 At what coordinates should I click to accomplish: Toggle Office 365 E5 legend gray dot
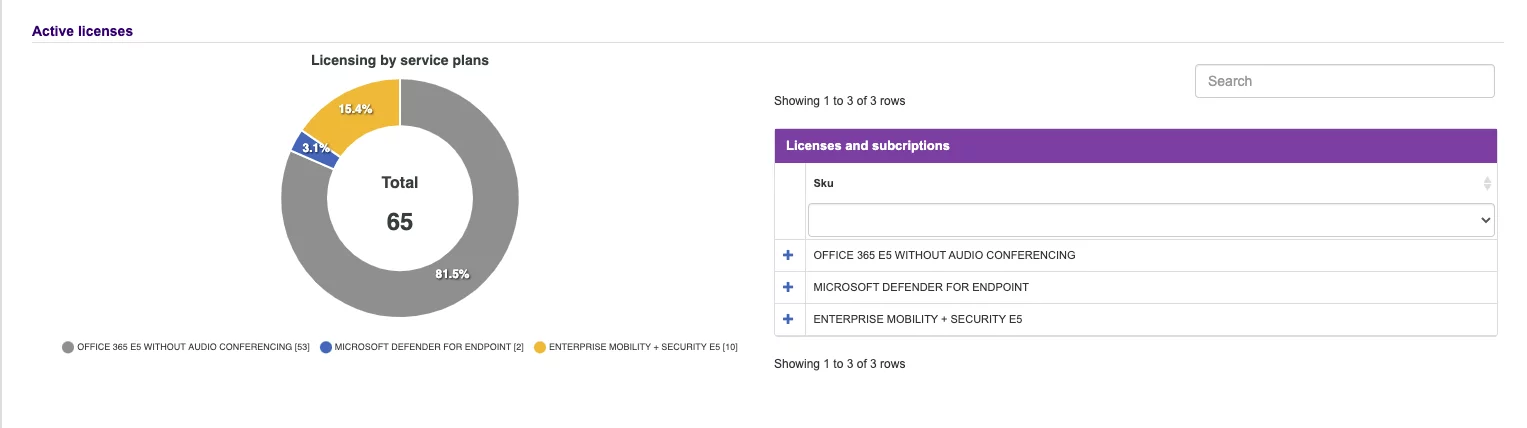[68, 347]
